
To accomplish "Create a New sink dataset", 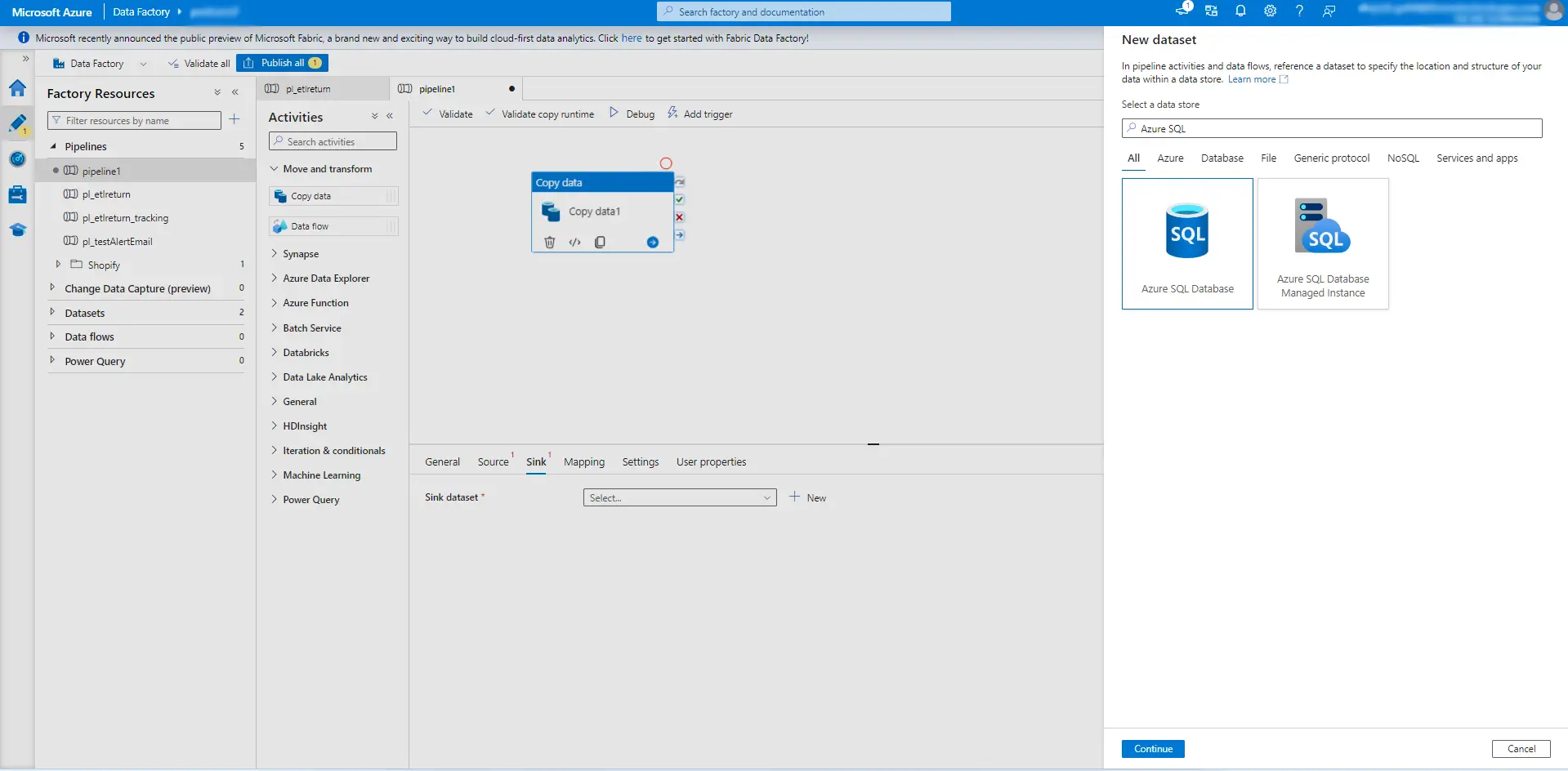I will click(808, 497).
